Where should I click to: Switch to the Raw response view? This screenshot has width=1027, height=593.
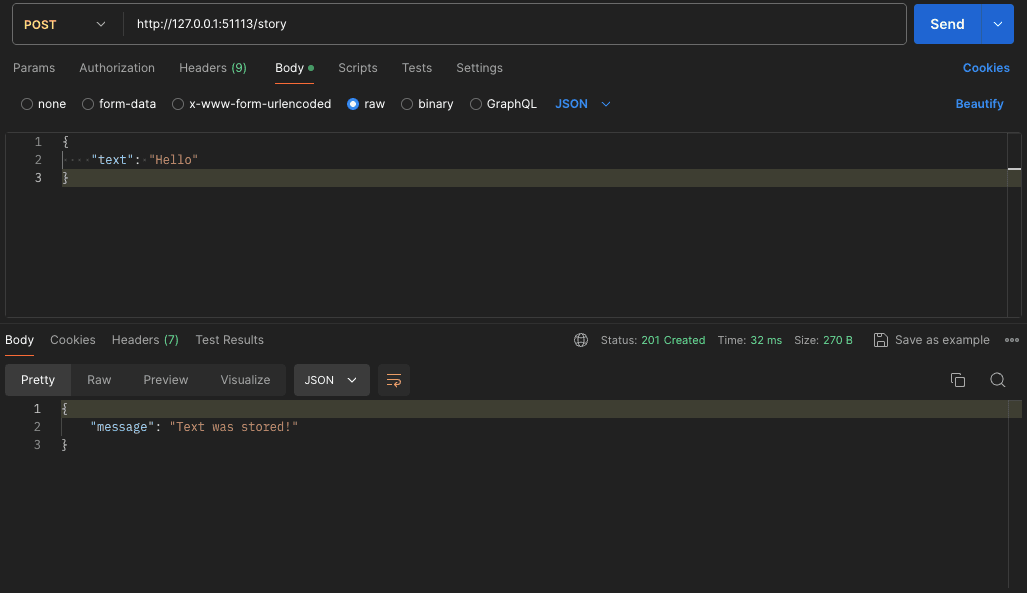(99, 380)
